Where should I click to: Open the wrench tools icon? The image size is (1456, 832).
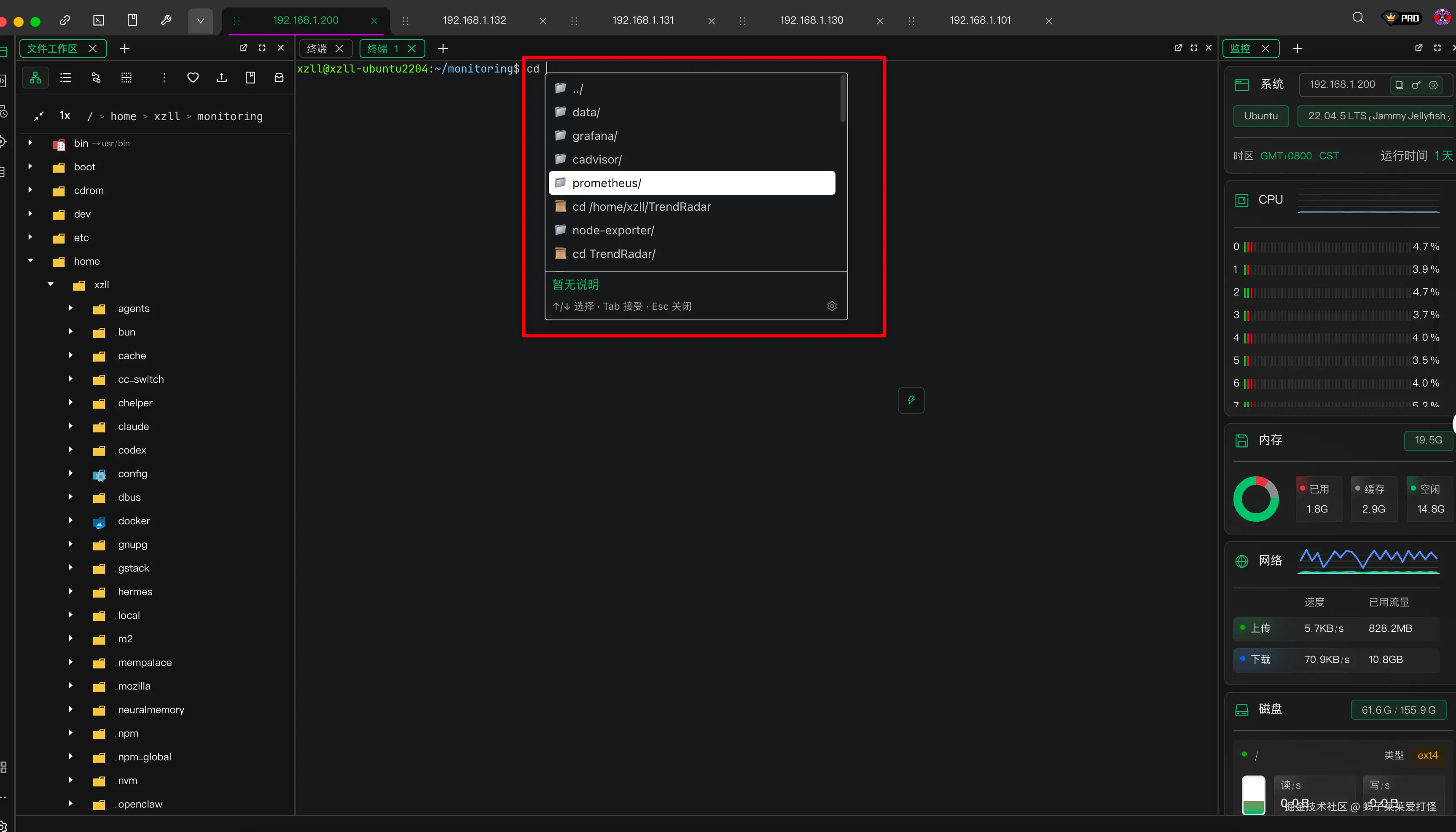click(166, 21)
